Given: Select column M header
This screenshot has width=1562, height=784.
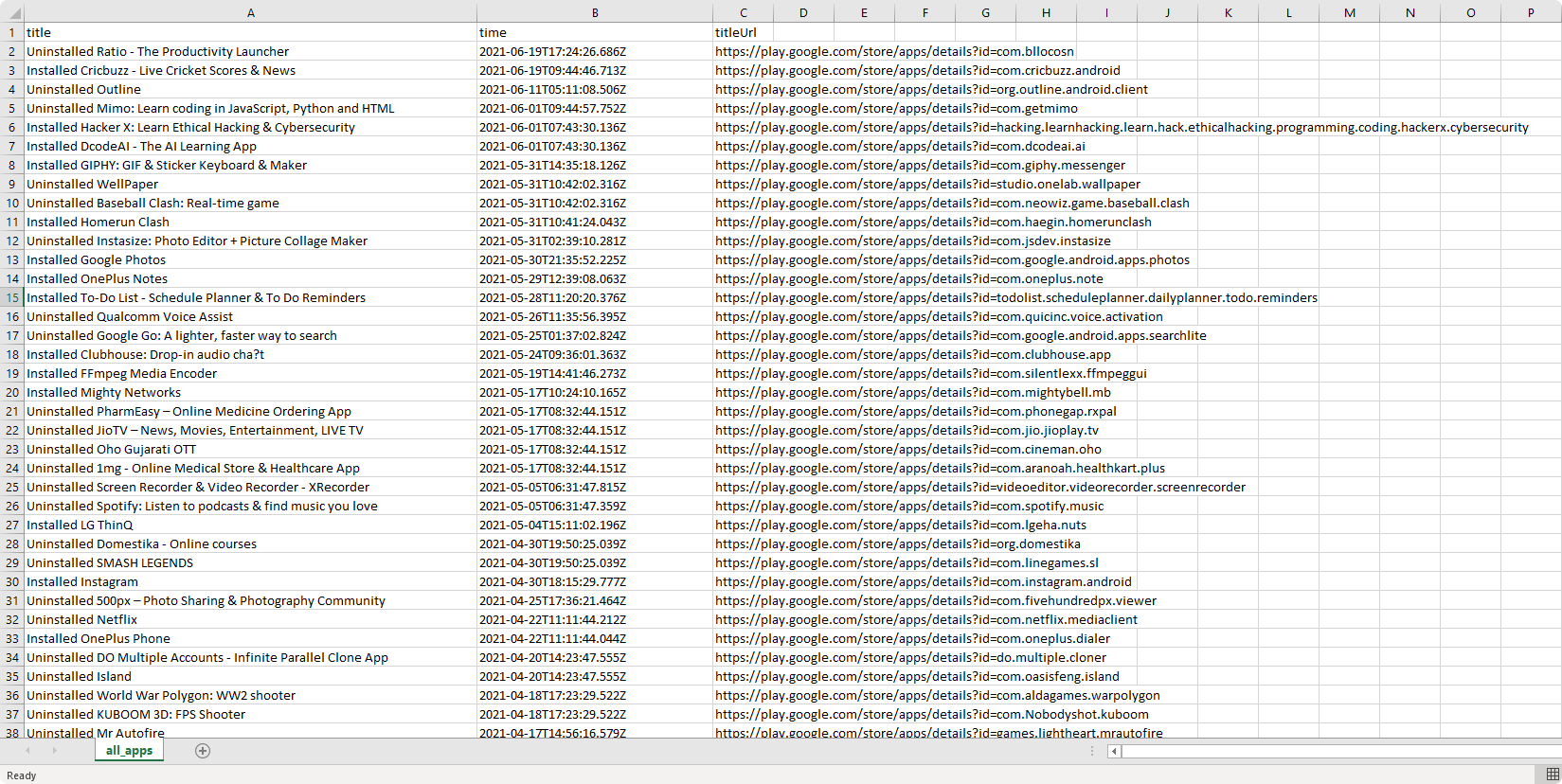Looking at the screenshot, I should point(1349,12).
